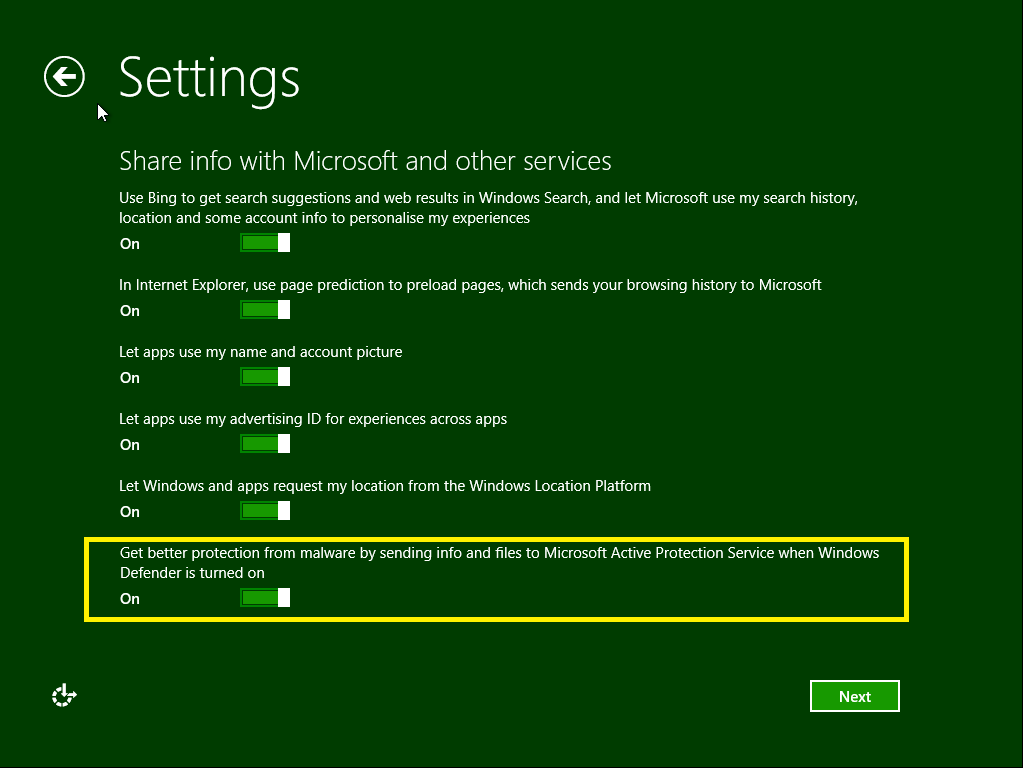
Task: Click the 'On' label under Windows Defender setting
Action: click(x=130, y=599)
